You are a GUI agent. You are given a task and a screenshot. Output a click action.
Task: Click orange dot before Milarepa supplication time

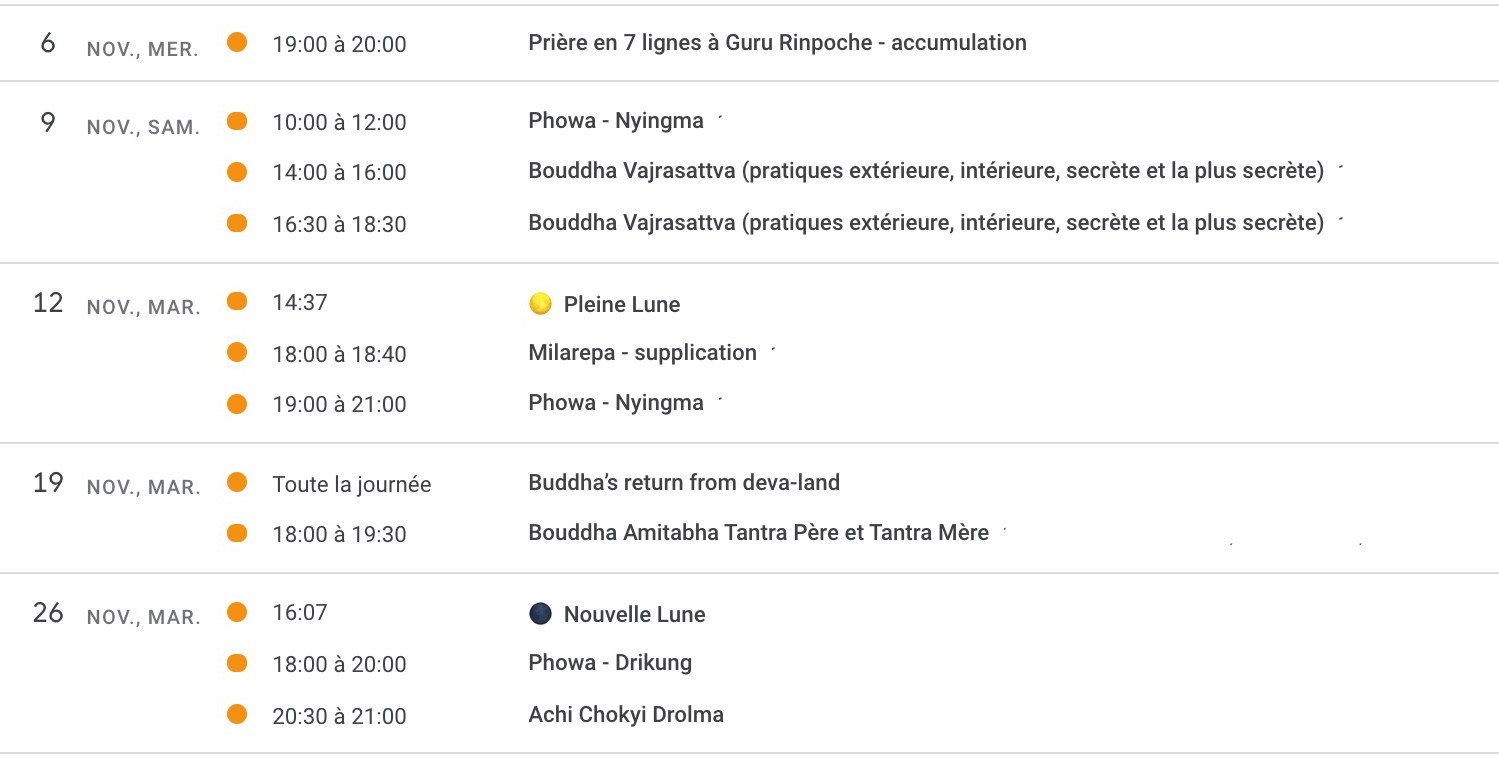pyautogui.click(x=237, y=352)
